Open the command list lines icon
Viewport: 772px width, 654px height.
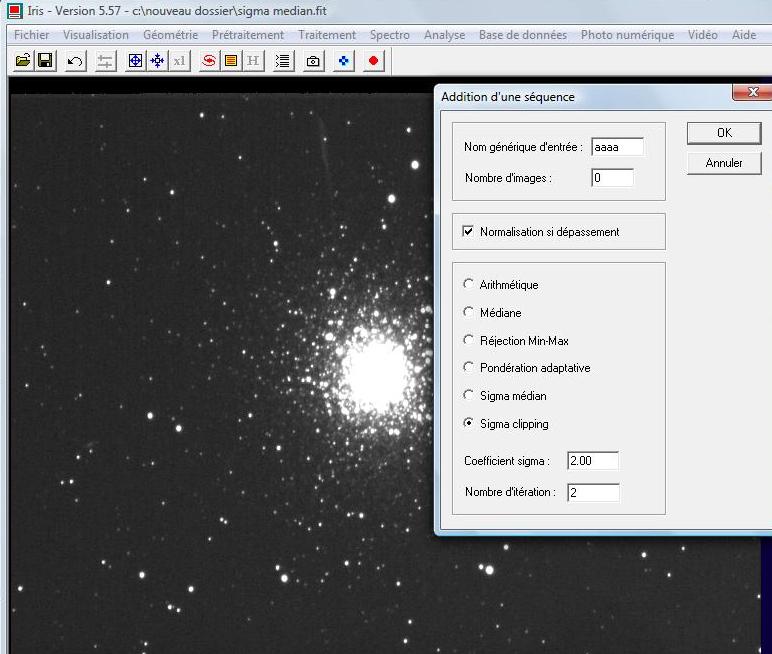click(x=283, y=61)
